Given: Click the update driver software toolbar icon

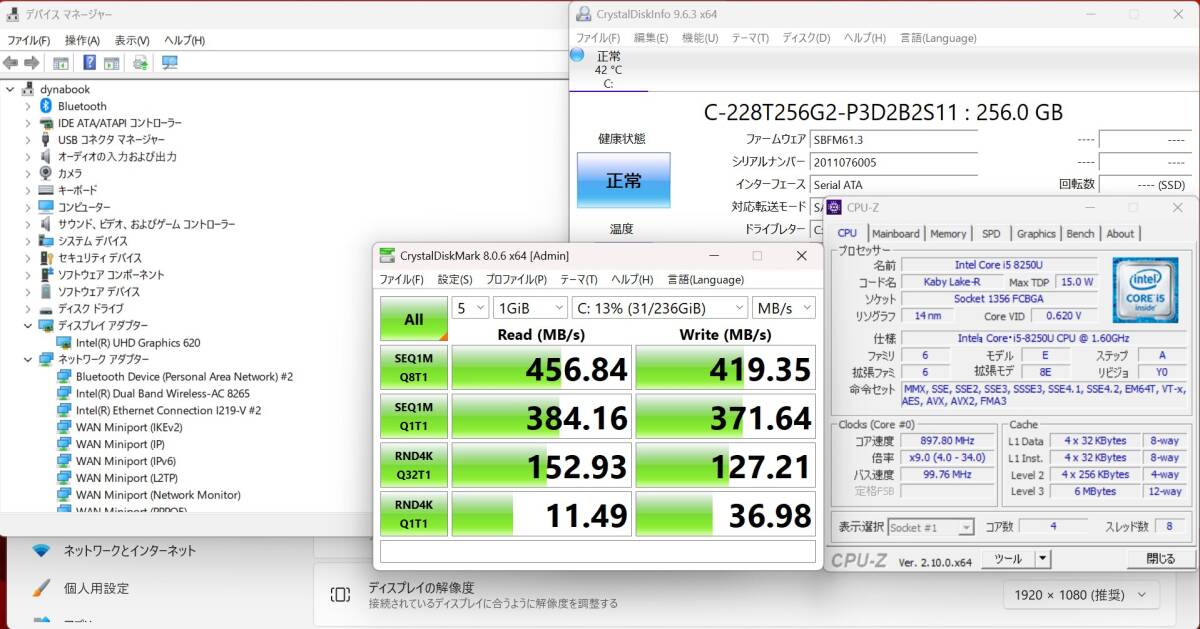Looking at the screenshot, I should pos(140,62).
